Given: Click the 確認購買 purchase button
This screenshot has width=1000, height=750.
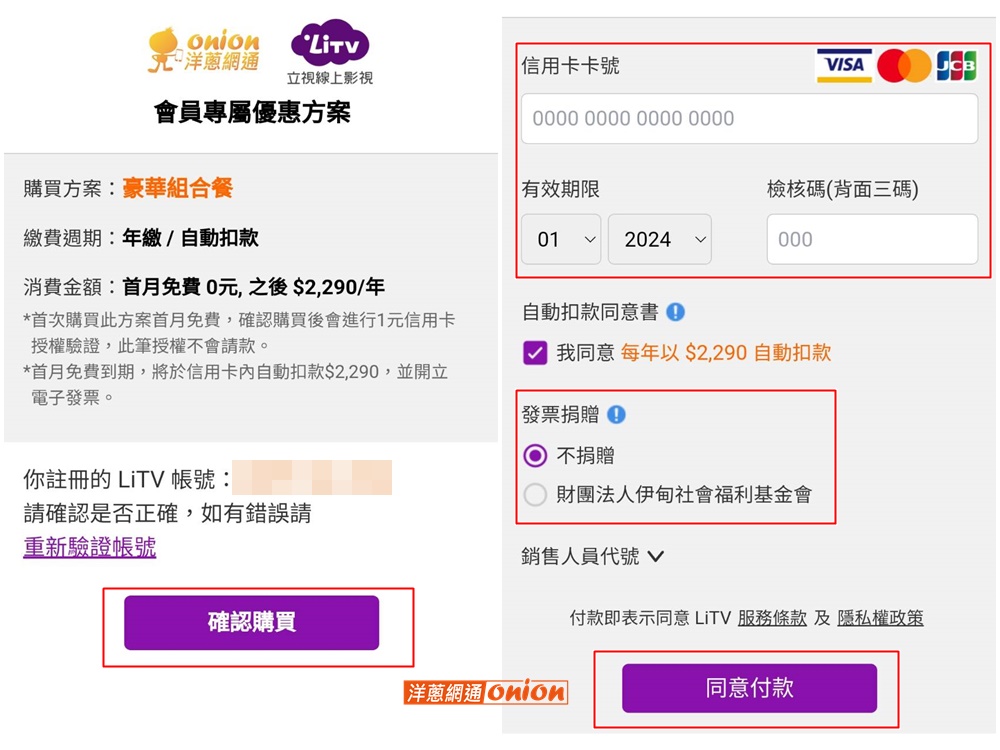Looking at the screenshot, I should (x=251, y=622).
